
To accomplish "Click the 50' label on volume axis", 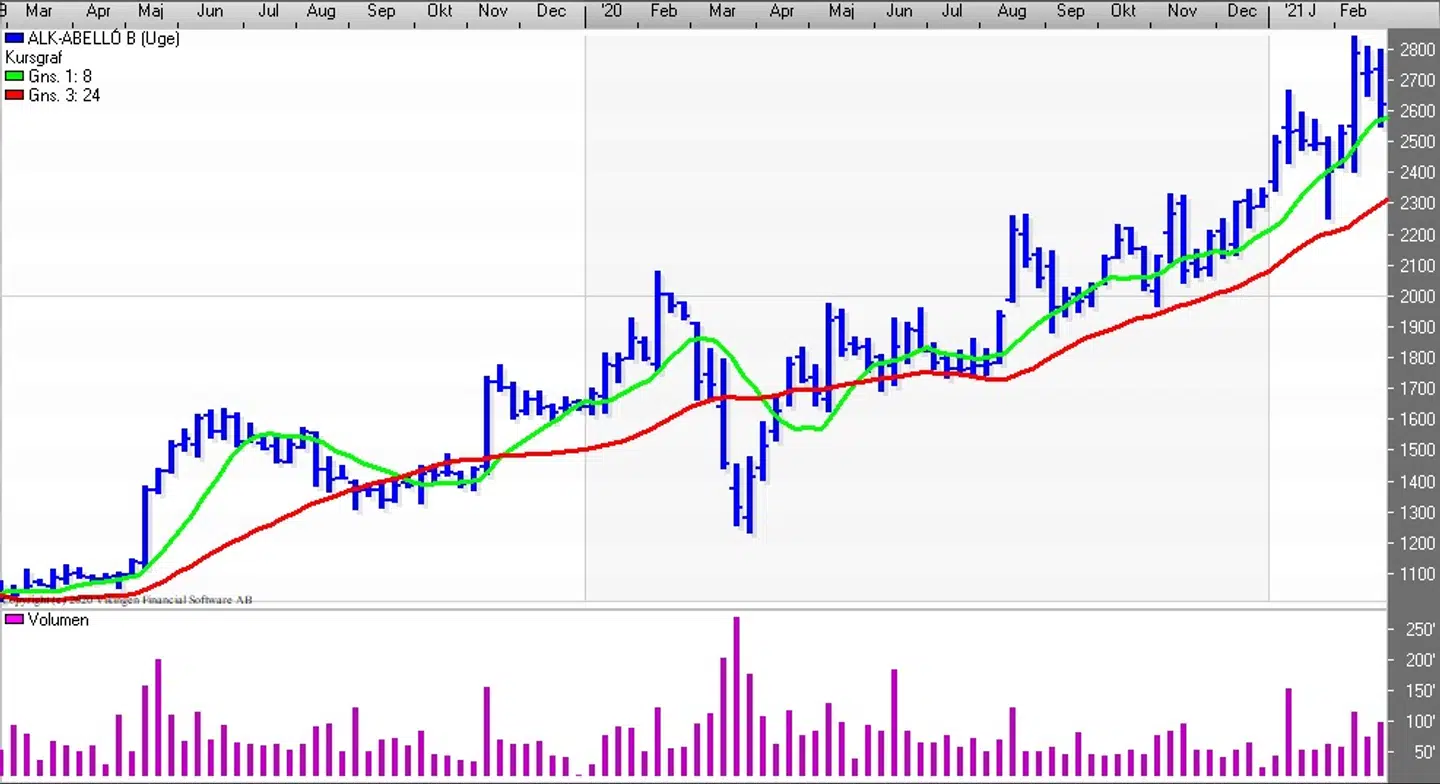I will (1422, 752).
